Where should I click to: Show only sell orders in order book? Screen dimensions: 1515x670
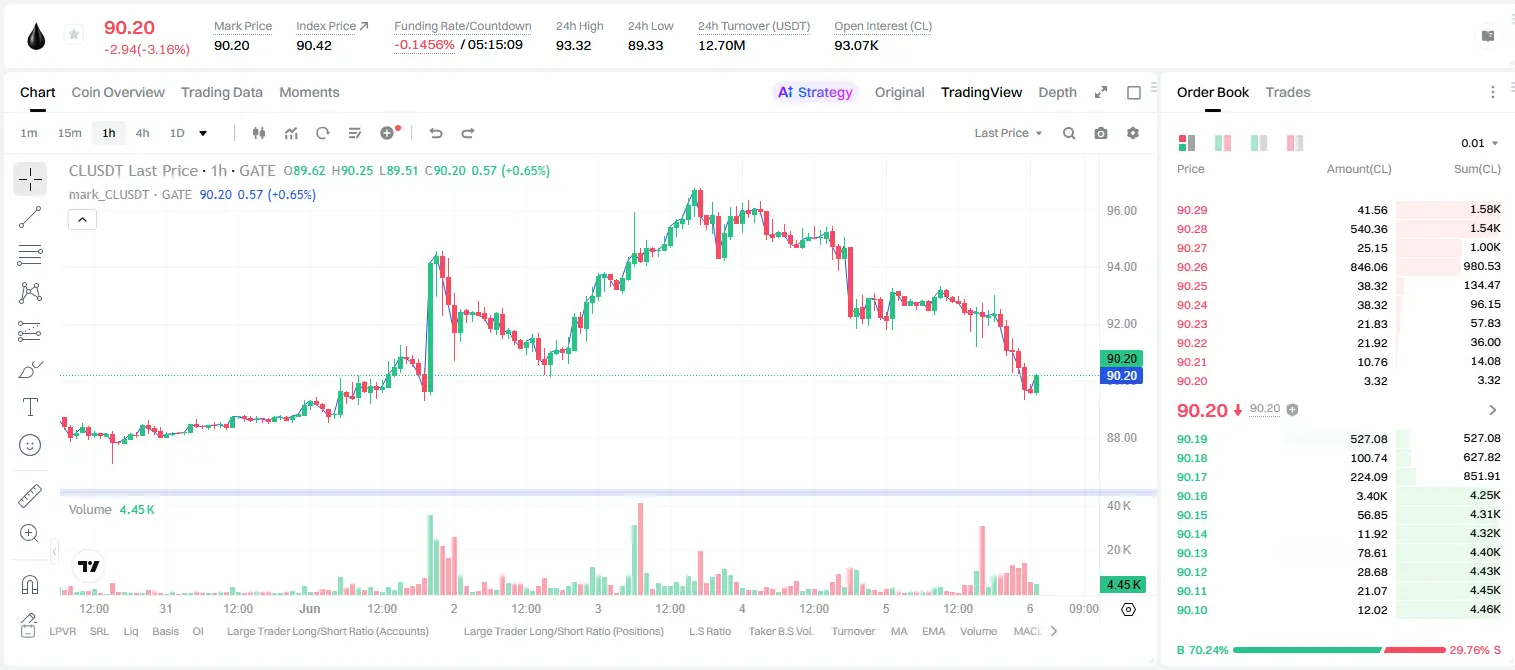click(1295, 143)
